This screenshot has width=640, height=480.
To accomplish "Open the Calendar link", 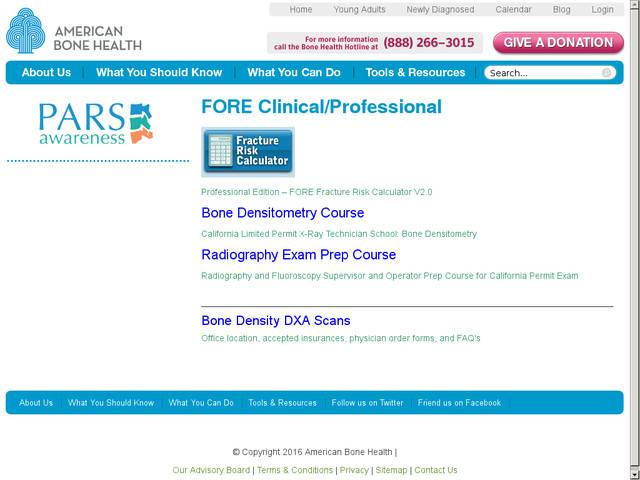I will pyautogui.click(x=513, y=9).
